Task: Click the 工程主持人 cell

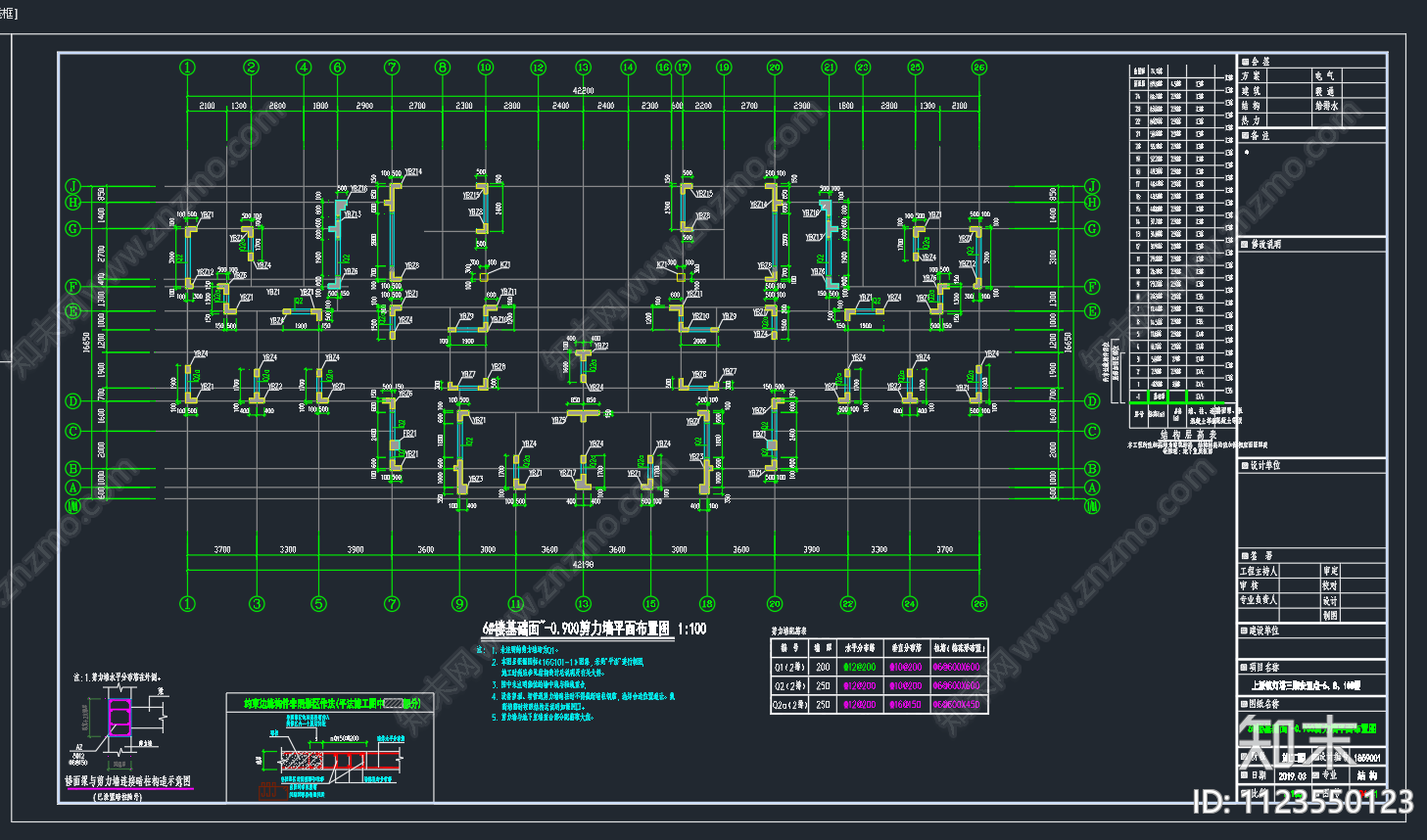Action: [1259, 571]
